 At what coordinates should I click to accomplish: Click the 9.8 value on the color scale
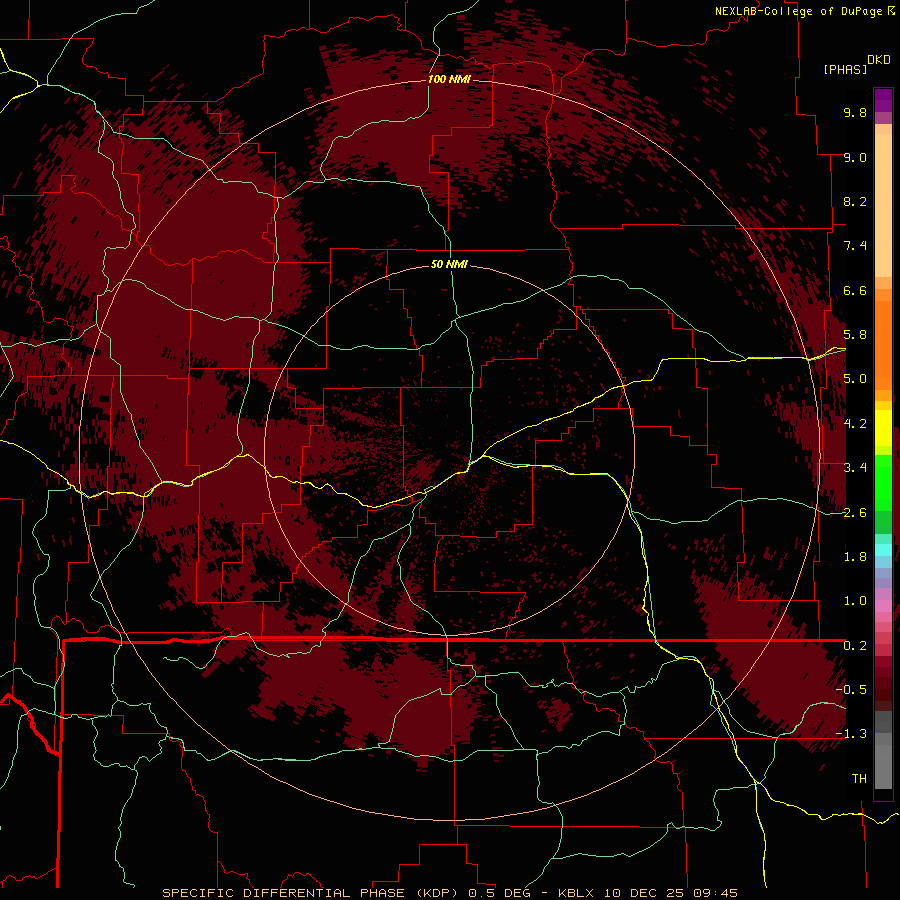855,112
